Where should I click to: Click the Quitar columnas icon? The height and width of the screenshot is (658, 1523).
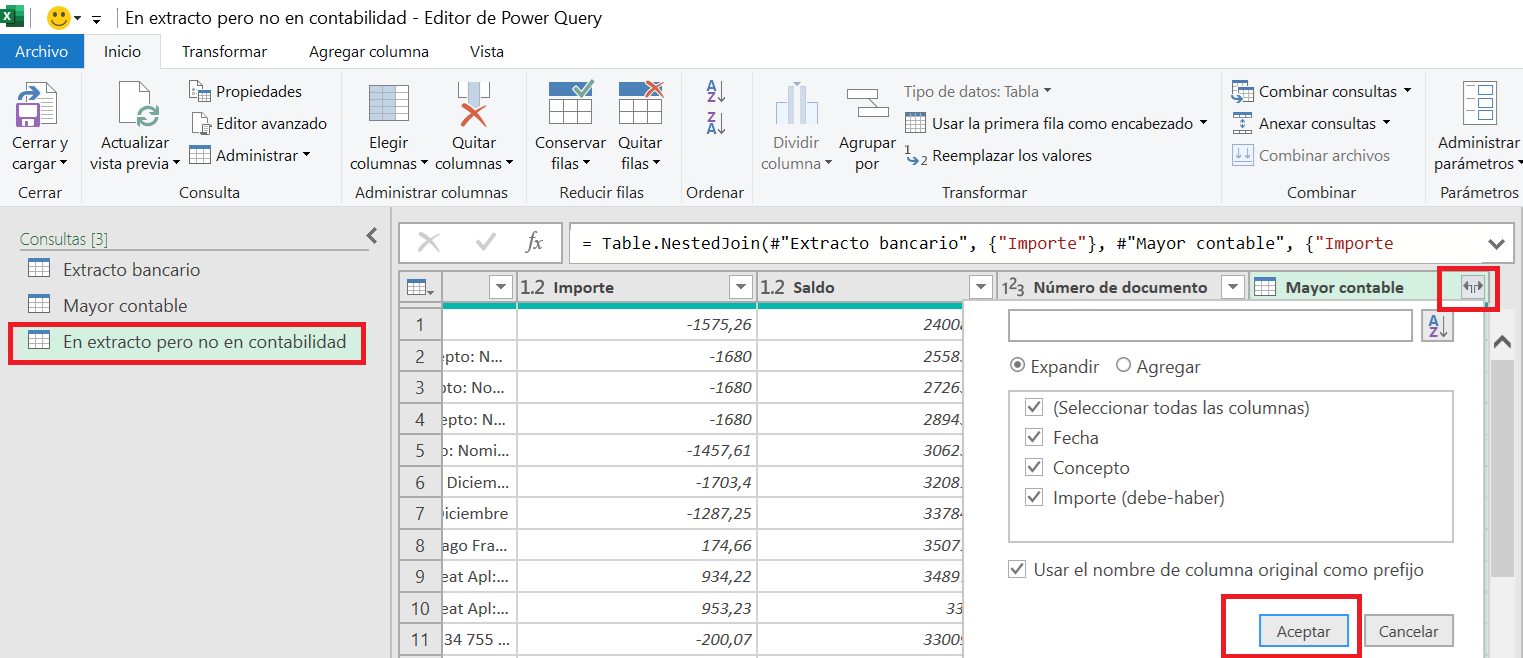click(473, 106)
